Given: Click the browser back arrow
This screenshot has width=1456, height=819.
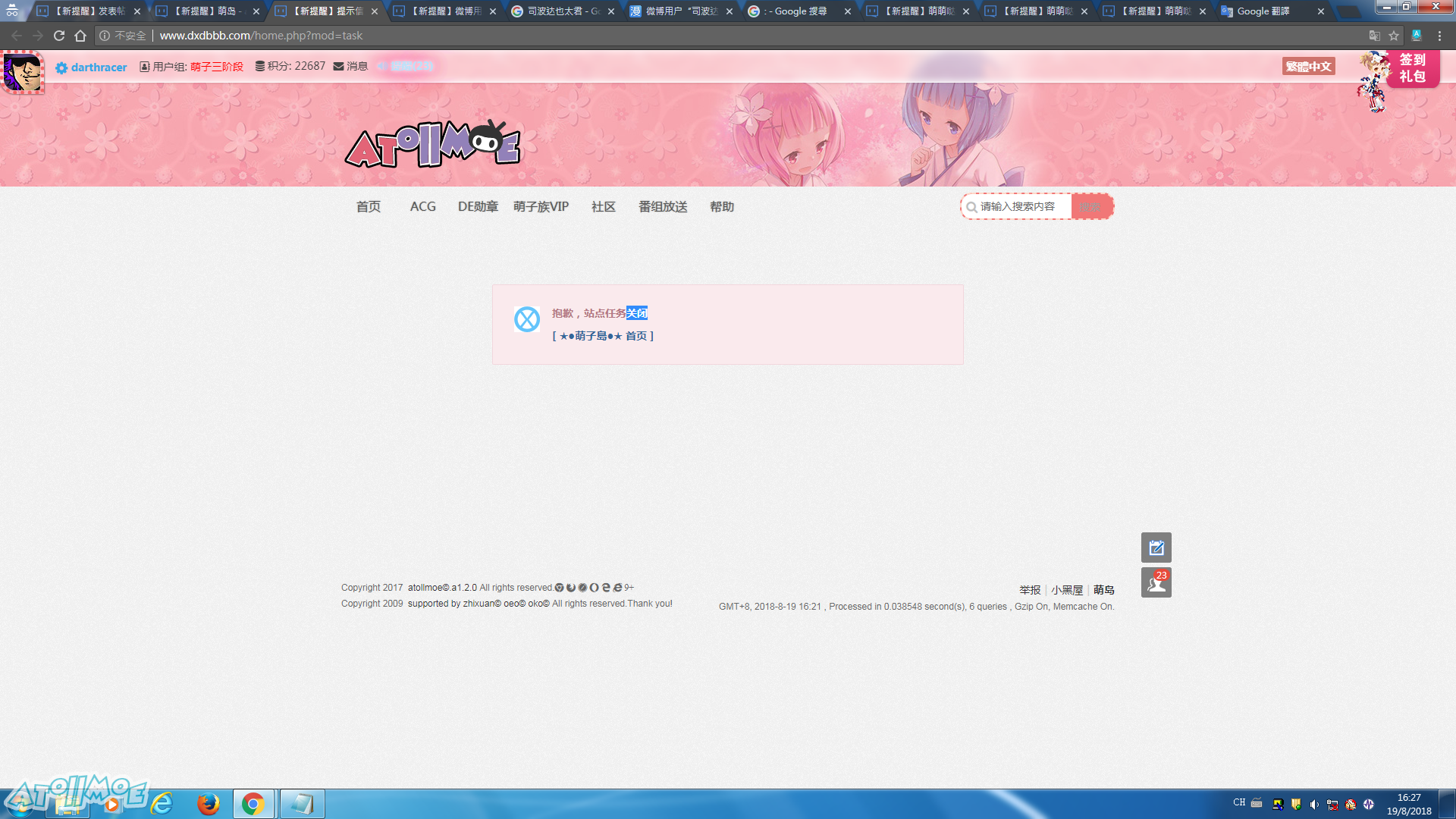Looking at the screenshot, I should point(17,36).
